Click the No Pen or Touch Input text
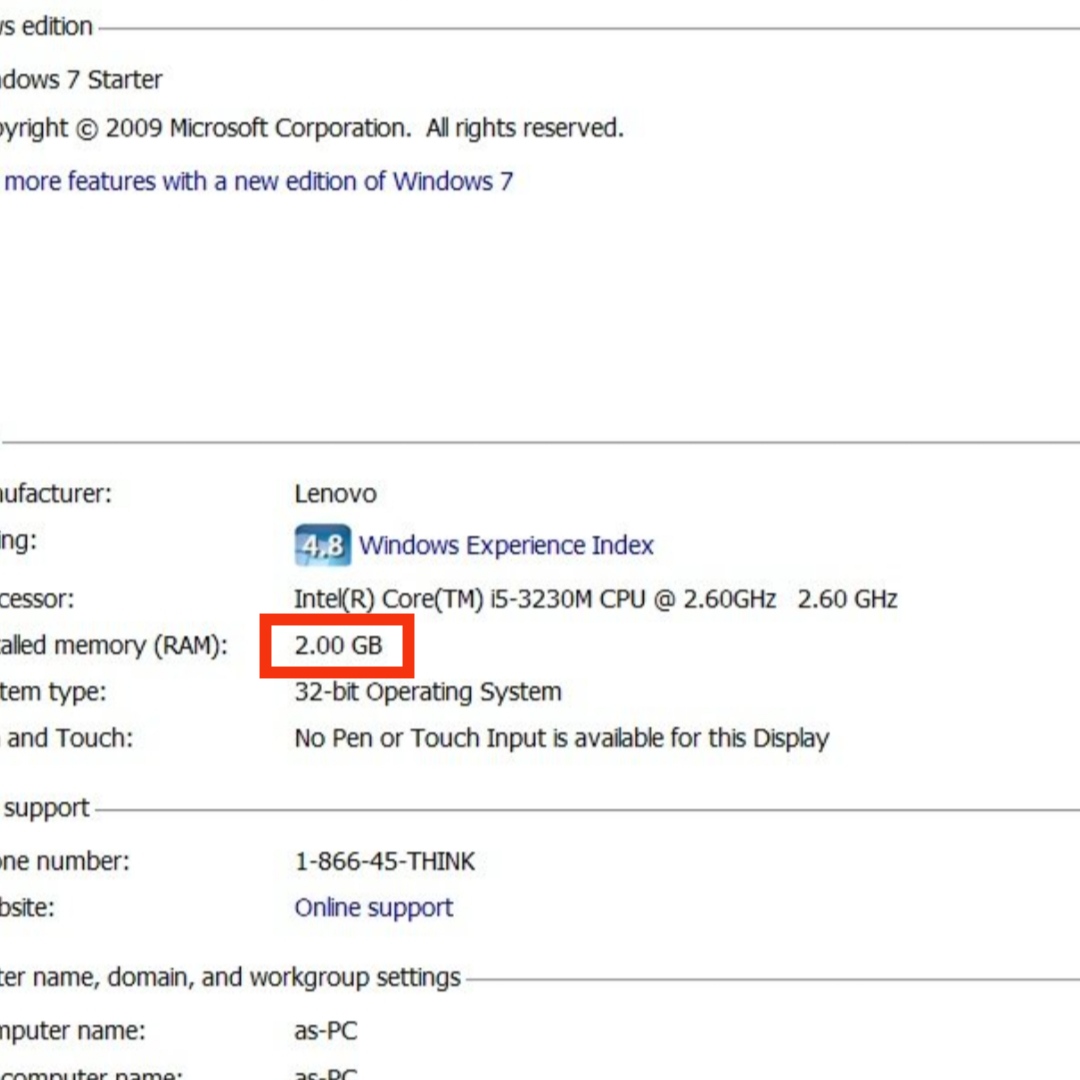 (x=561, y=738)
